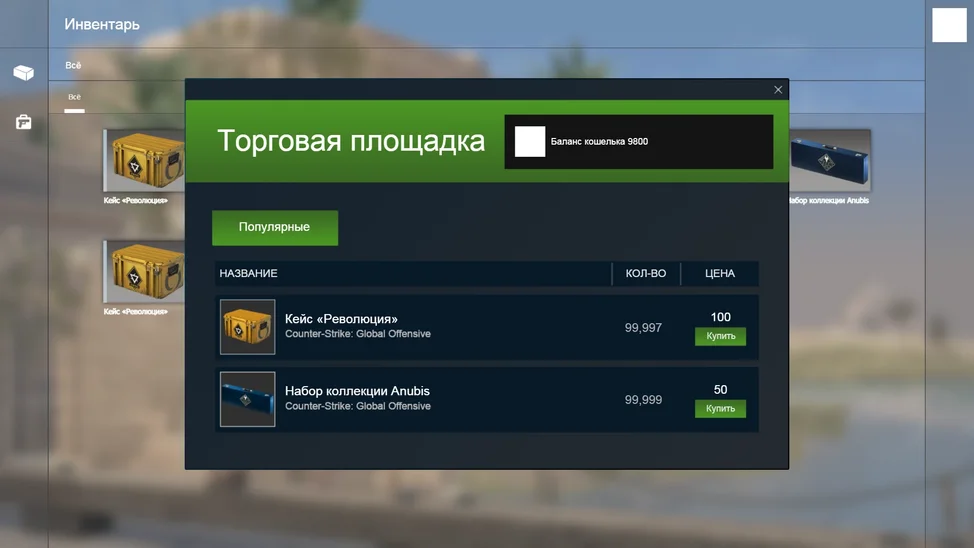
Task: Switch to the upper Всё inventory filter
Action: point(73,65)
